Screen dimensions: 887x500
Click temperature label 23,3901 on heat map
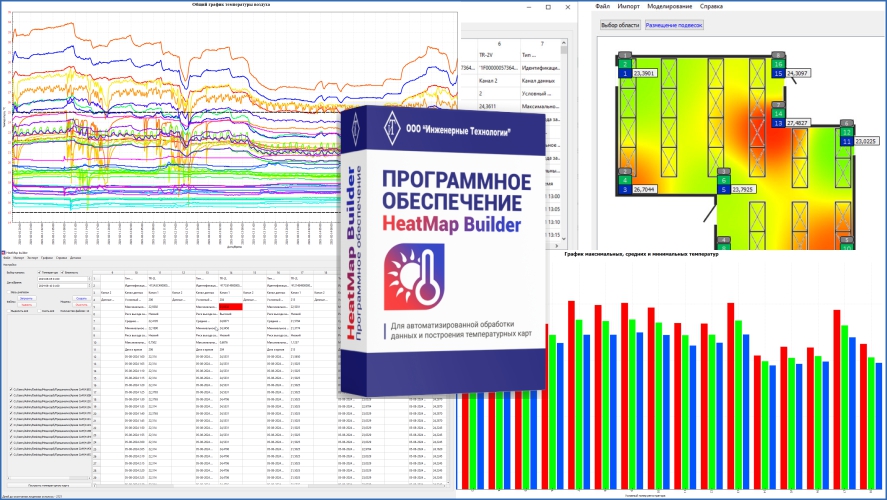tap(644, 74)
